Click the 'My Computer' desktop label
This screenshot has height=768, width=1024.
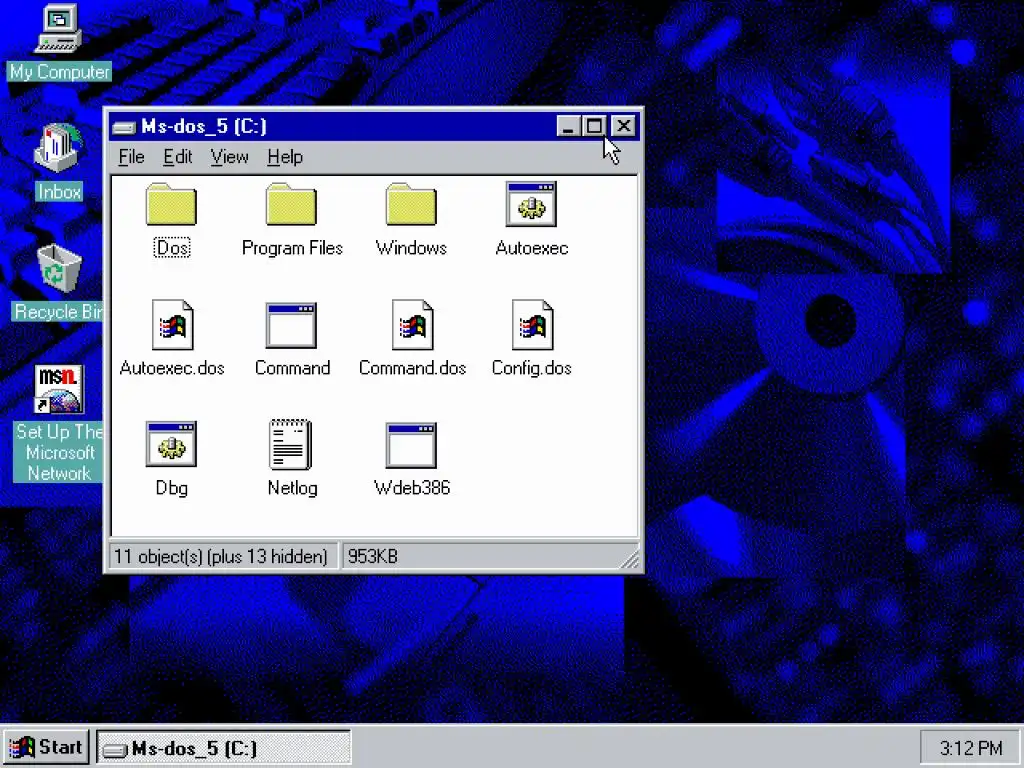59,72
